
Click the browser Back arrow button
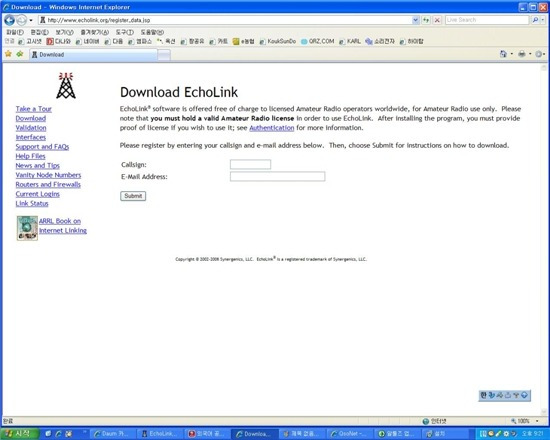point(9,20)
